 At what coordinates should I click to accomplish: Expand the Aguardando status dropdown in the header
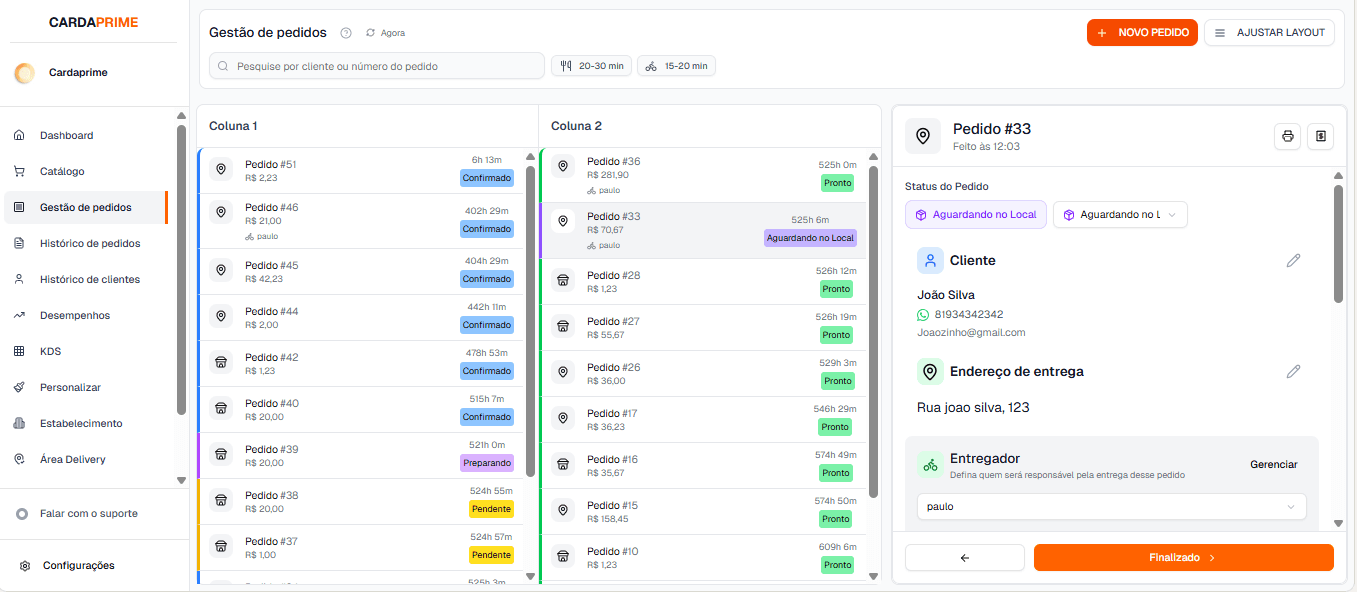click(x=1120, y=214)
